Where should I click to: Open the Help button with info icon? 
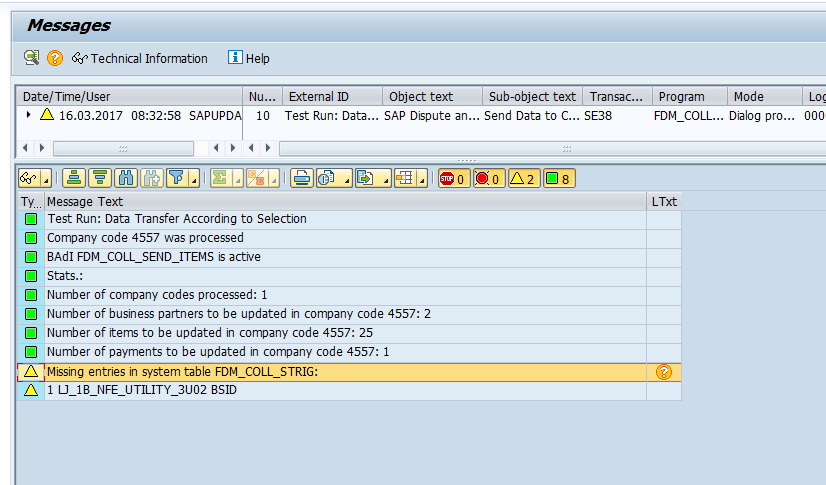coord(249,58)
